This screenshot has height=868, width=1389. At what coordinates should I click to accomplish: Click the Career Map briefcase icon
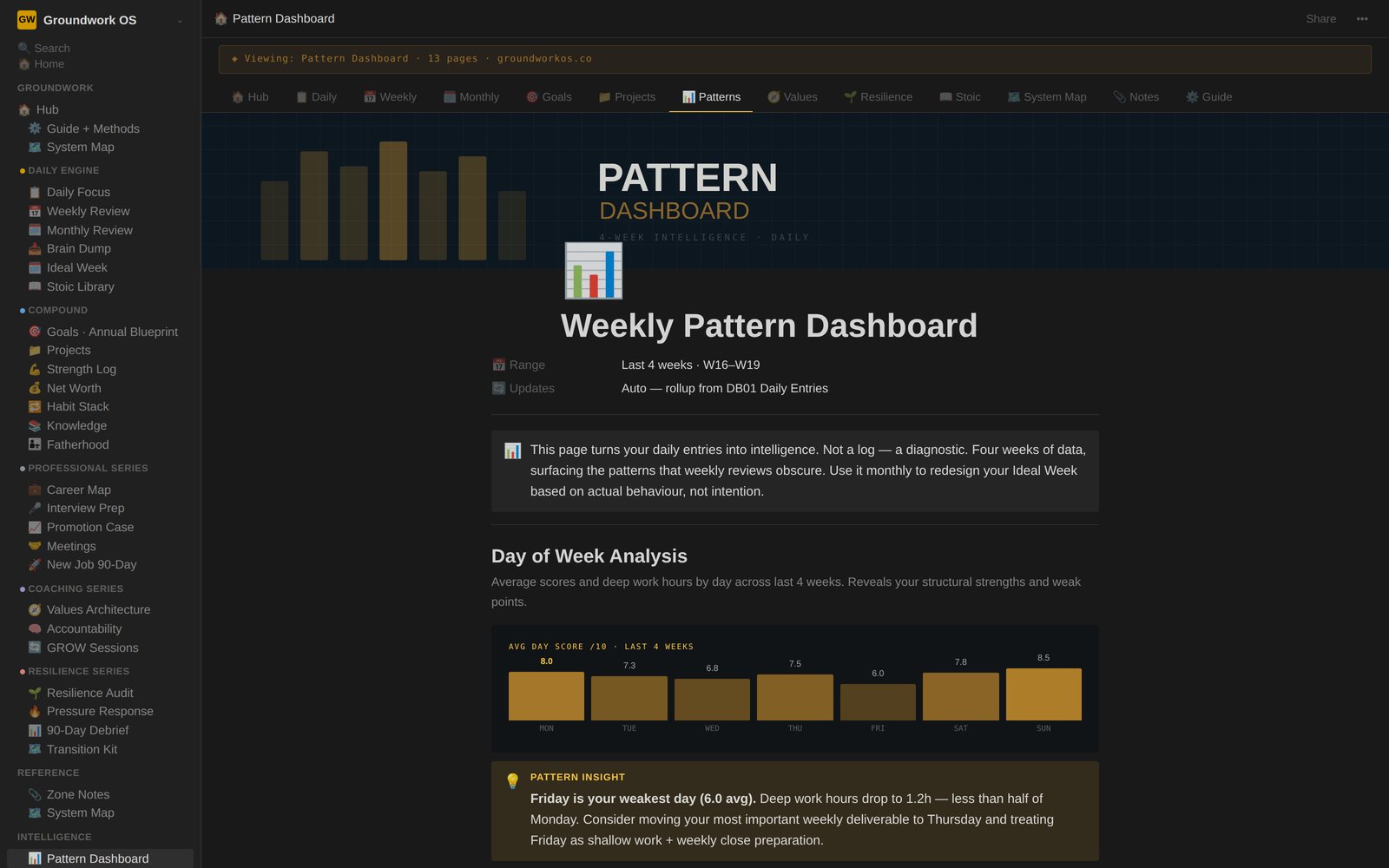point(35,490)
